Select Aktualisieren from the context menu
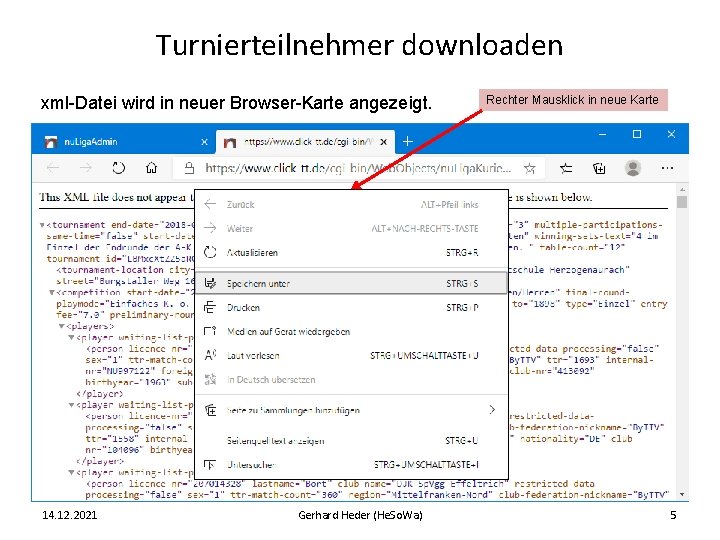Image resolution: width=720 pixels, height=540 pixels. click(x=351, y=253)
